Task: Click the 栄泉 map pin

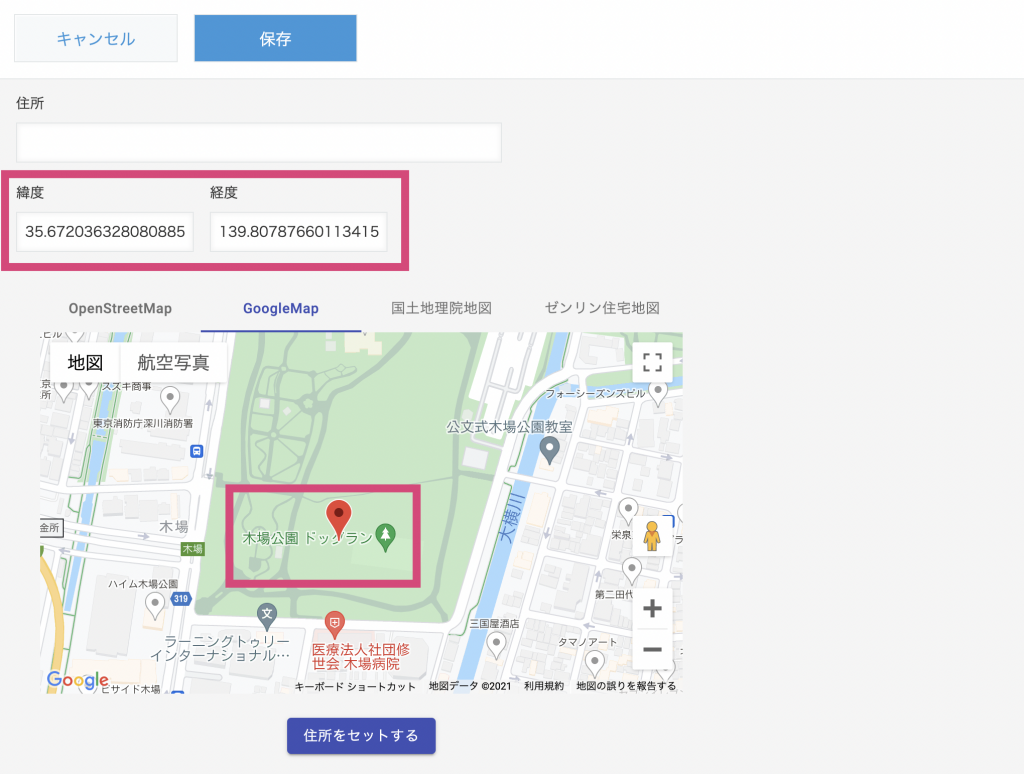Action: [628, 509]
